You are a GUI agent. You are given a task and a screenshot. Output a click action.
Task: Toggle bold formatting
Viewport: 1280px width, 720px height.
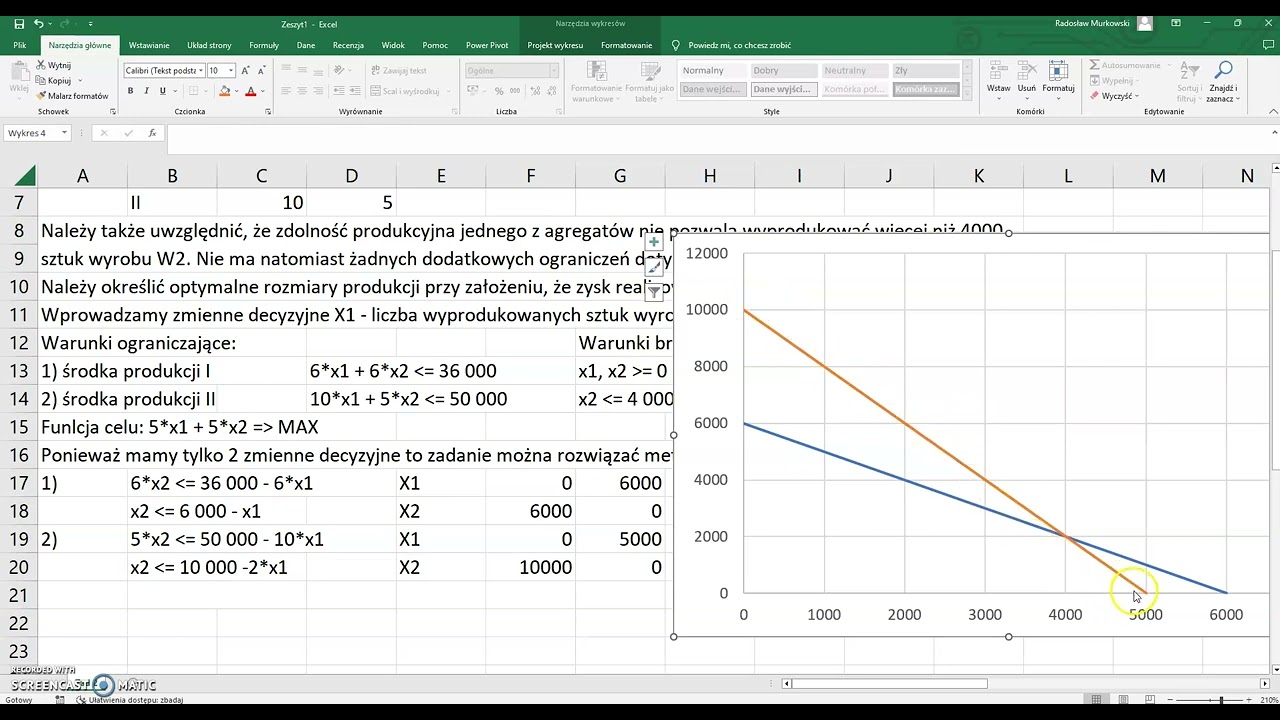pyautogui.click(x=130, y=91)
